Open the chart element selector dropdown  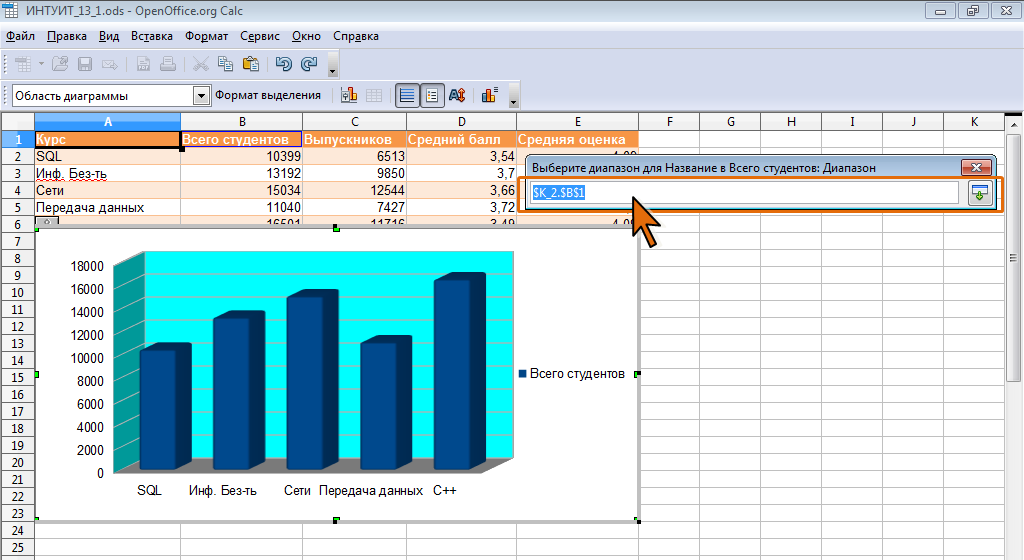[201, 96]
